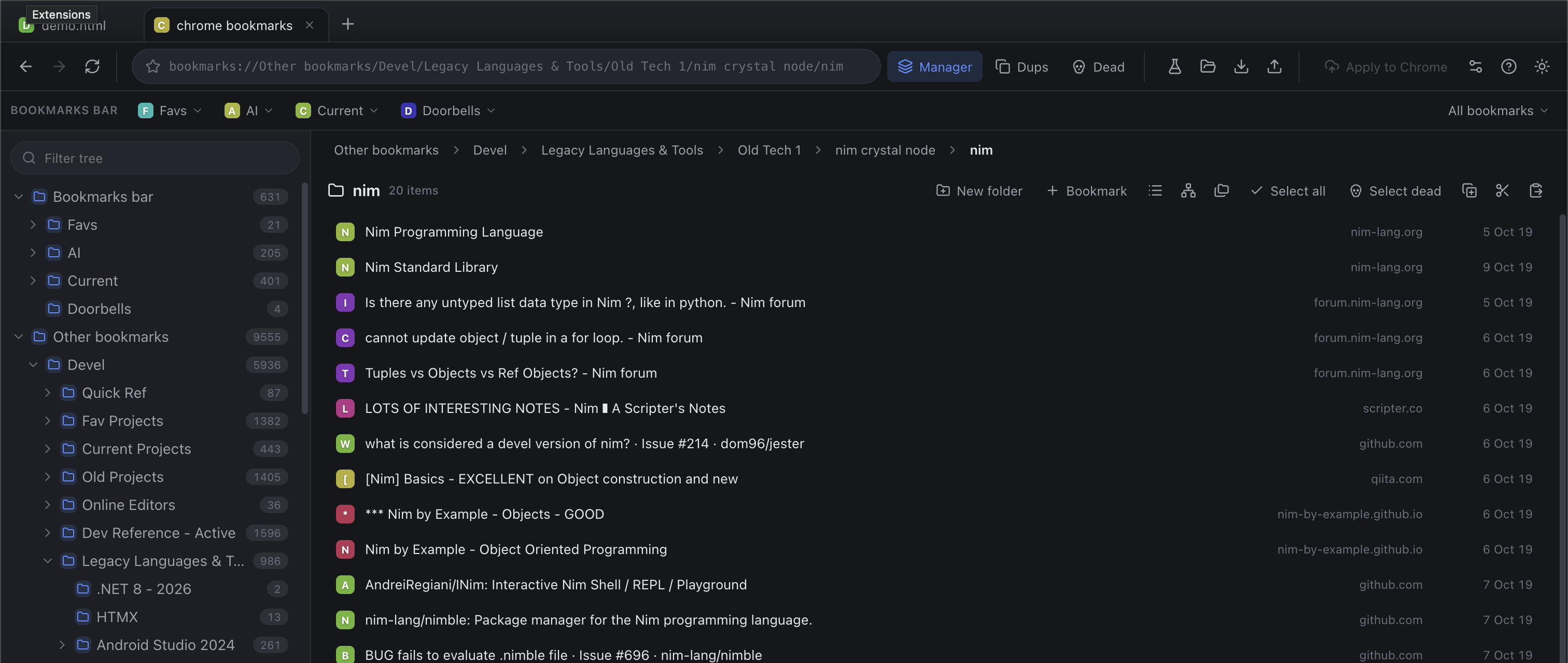Click the open folder icon in toolbar
Screen dimensions: 1568x663
point(1208,66)
